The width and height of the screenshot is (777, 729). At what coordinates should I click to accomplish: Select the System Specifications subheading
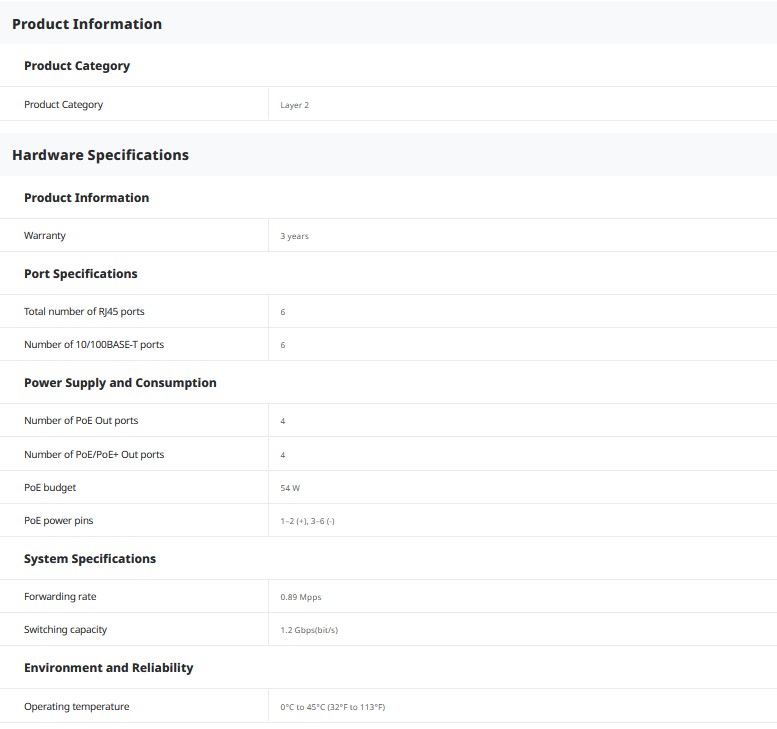(90, 559)
